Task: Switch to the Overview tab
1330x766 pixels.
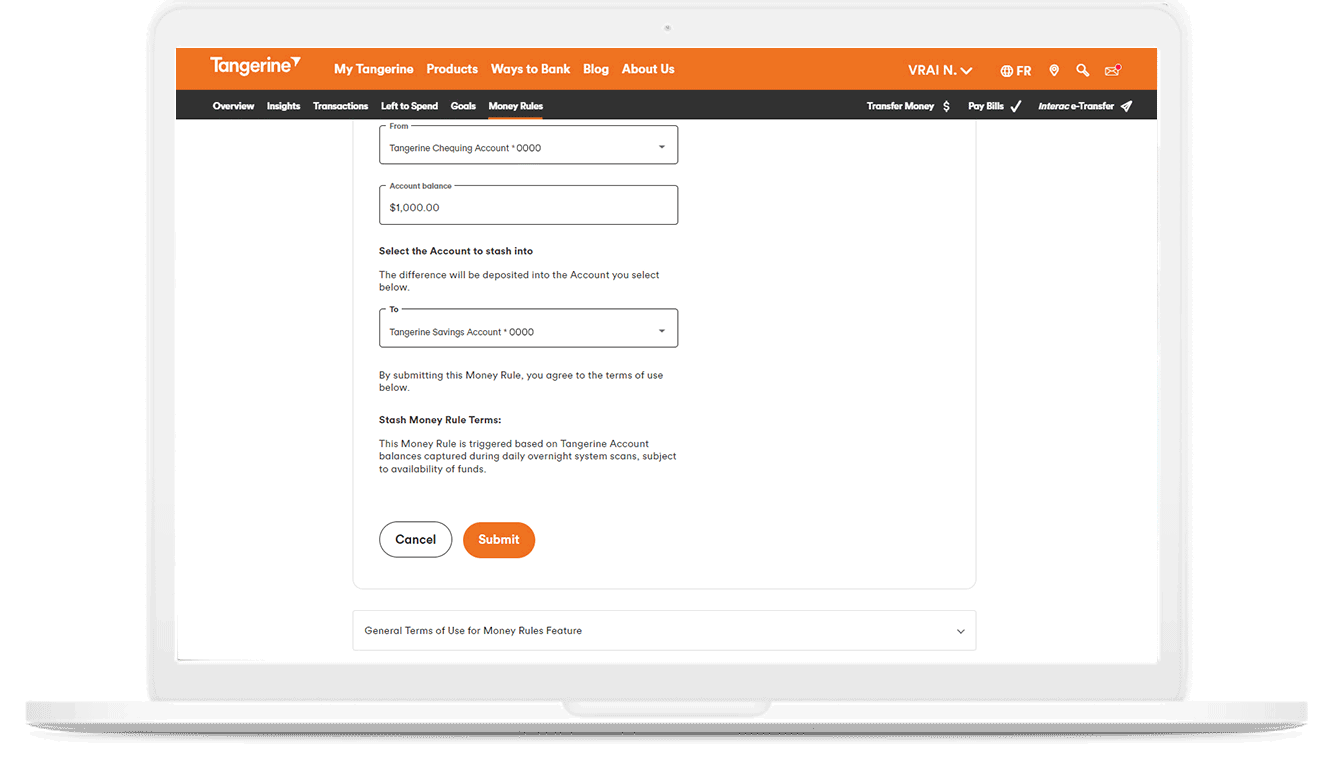Action: 233,106
